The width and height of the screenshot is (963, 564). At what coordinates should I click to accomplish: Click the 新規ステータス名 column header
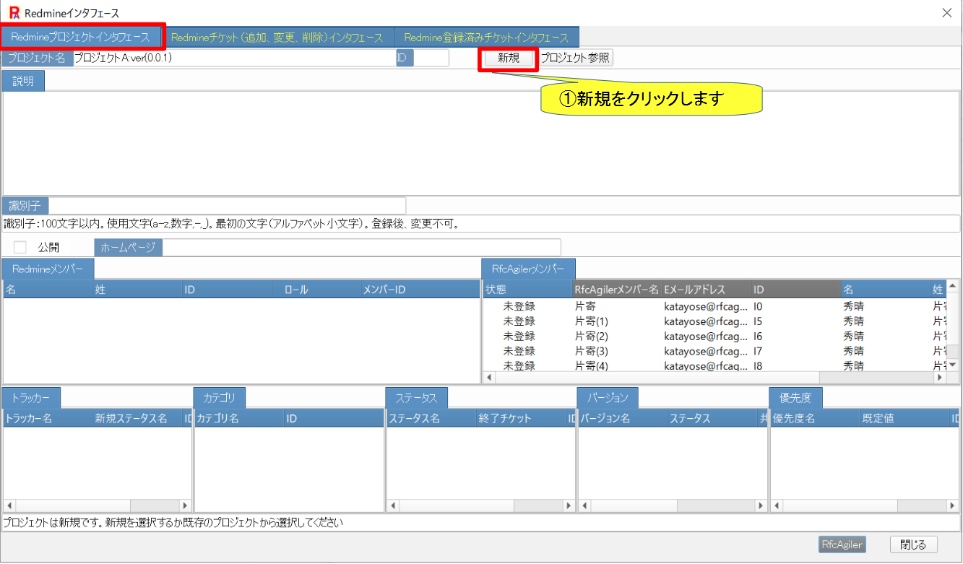point(137,418)
